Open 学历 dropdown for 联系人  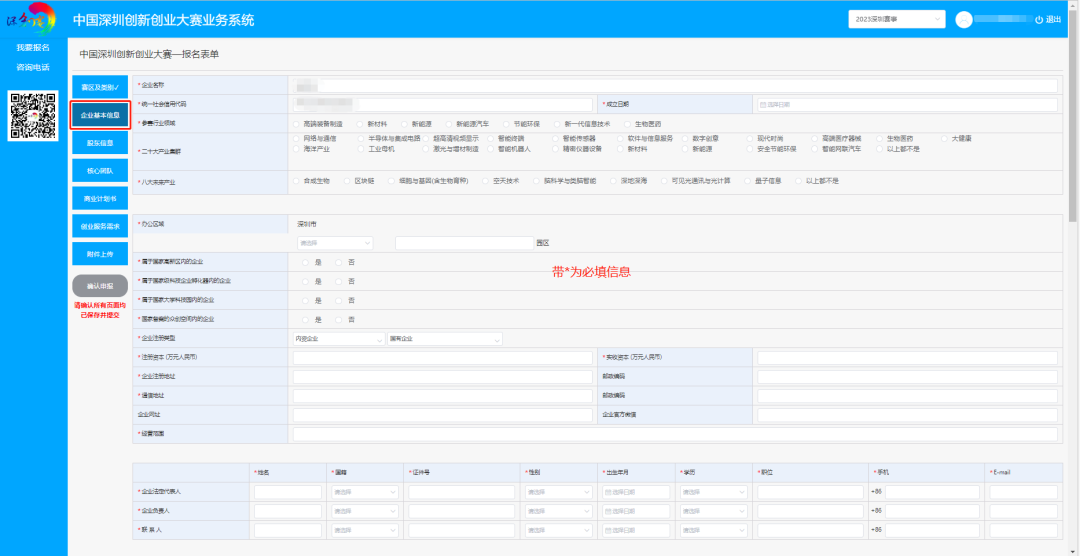(714, 531)
